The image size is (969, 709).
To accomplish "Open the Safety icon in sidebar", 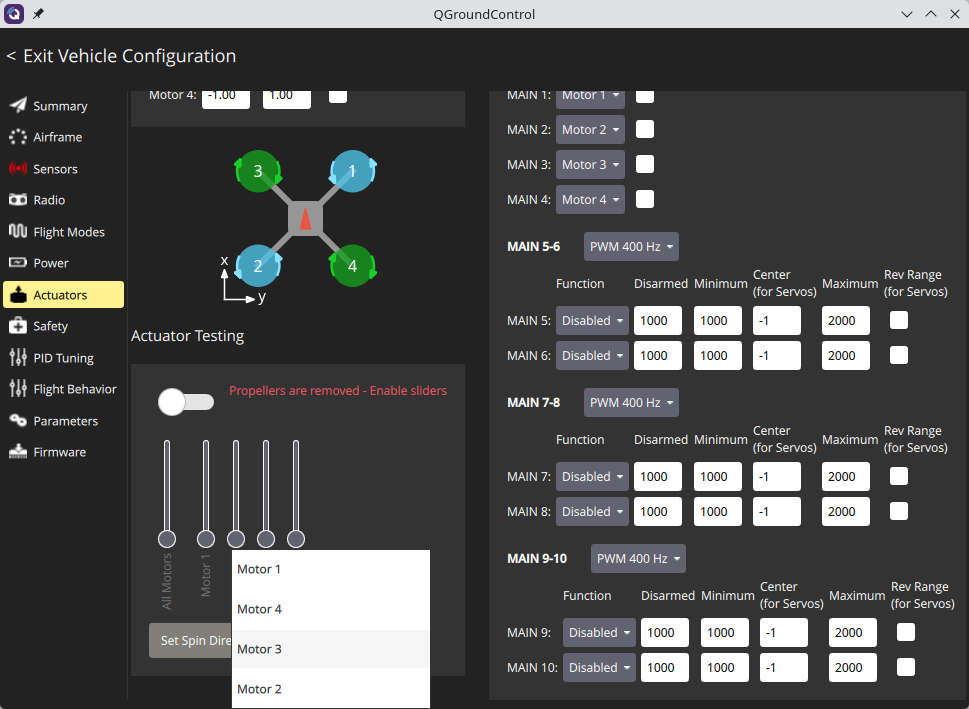I will tap(18, 326).
